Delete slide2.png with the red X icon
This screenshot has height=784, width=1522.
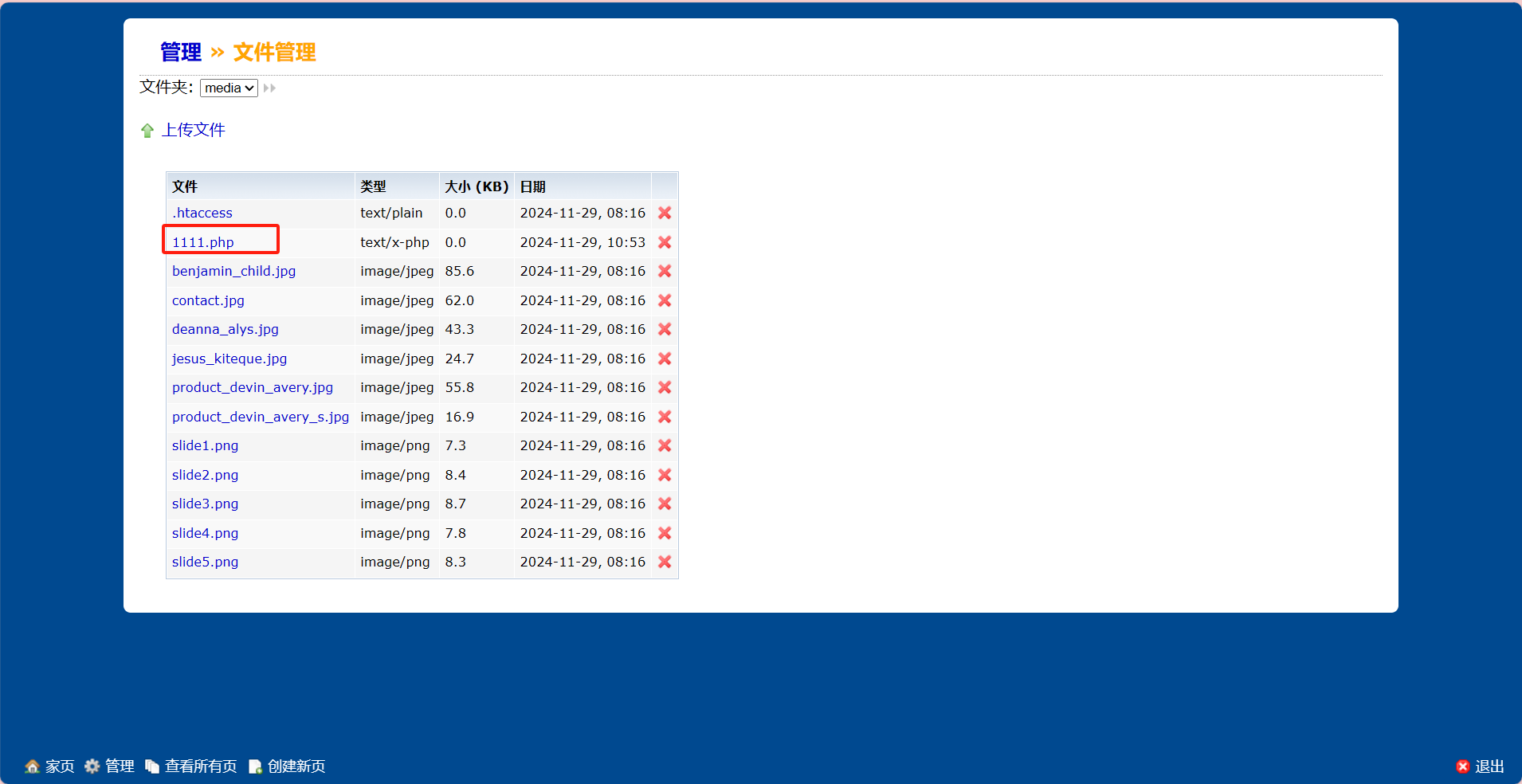pyautogui.click(x=665, y=475)
